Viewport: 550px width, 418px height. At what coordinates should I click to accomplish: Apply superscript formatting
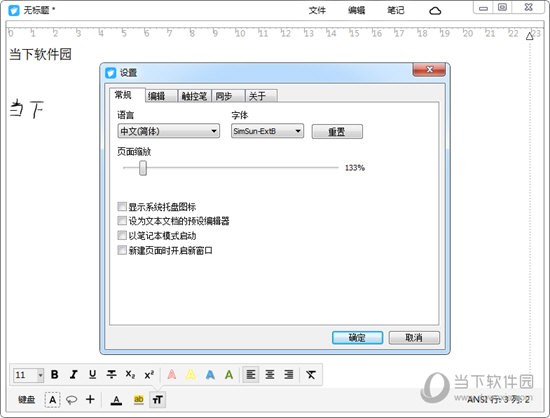[x=149, y=375]
